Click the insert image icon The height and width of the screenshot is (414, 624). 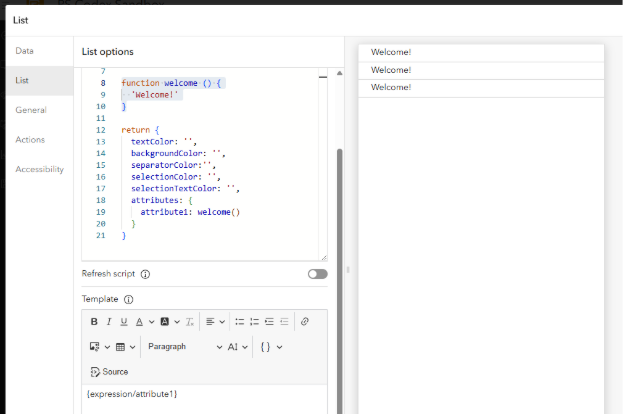click(94, 347)
